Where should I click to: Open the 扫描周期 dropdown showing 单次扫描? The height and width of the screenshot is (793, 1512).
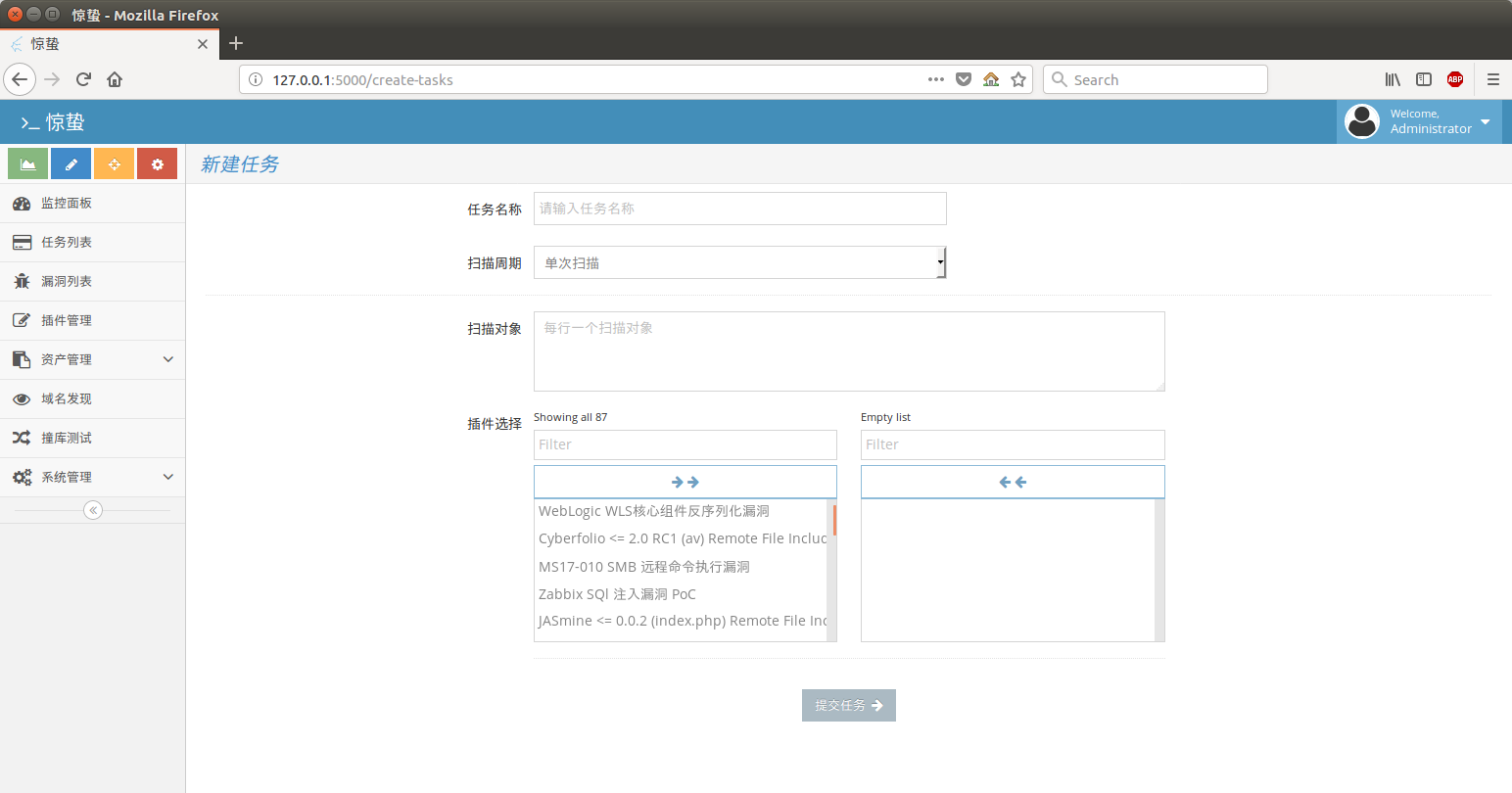click(739, 262)
